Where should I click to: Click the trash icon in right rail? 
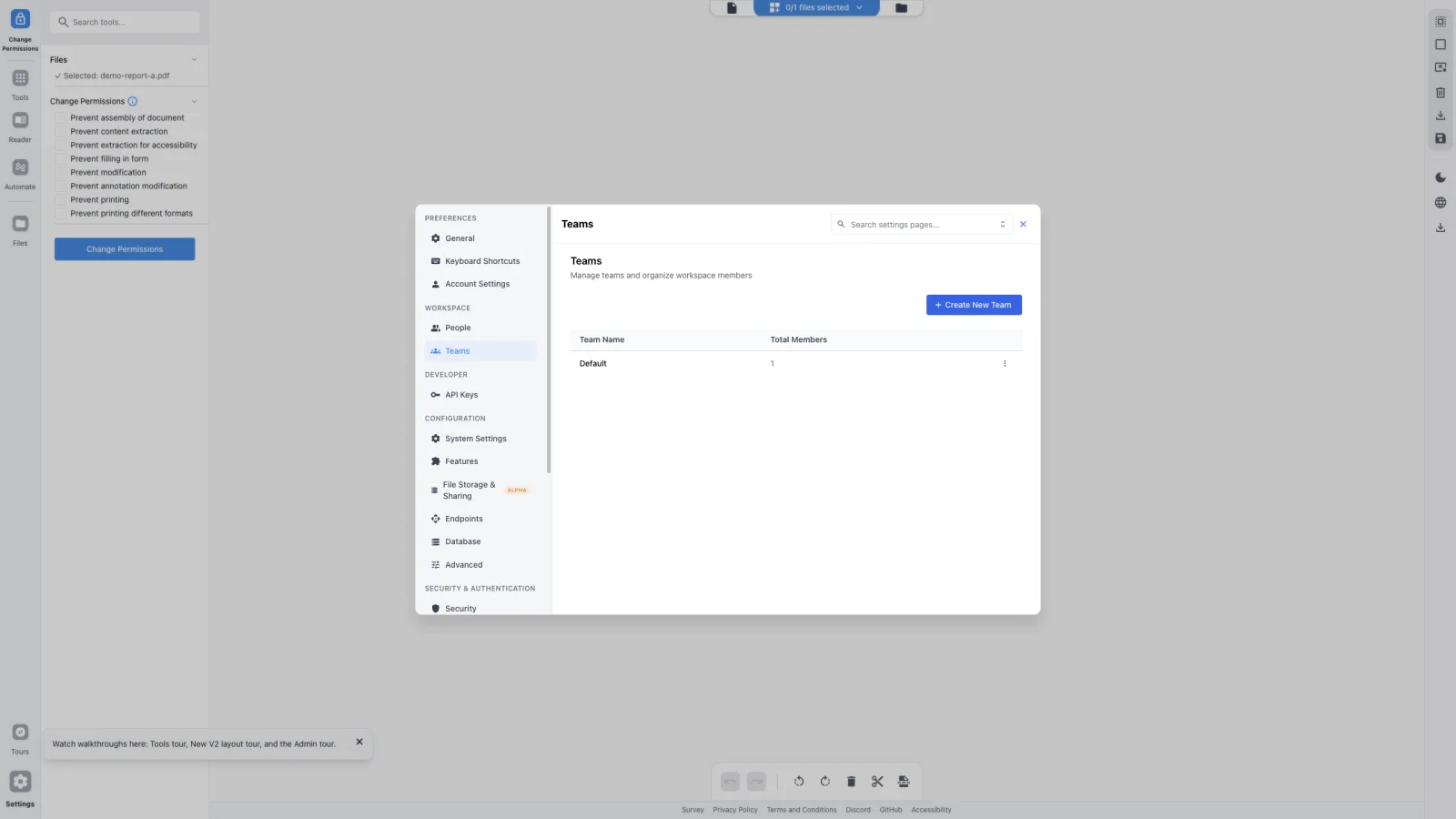coord(1441,92)
